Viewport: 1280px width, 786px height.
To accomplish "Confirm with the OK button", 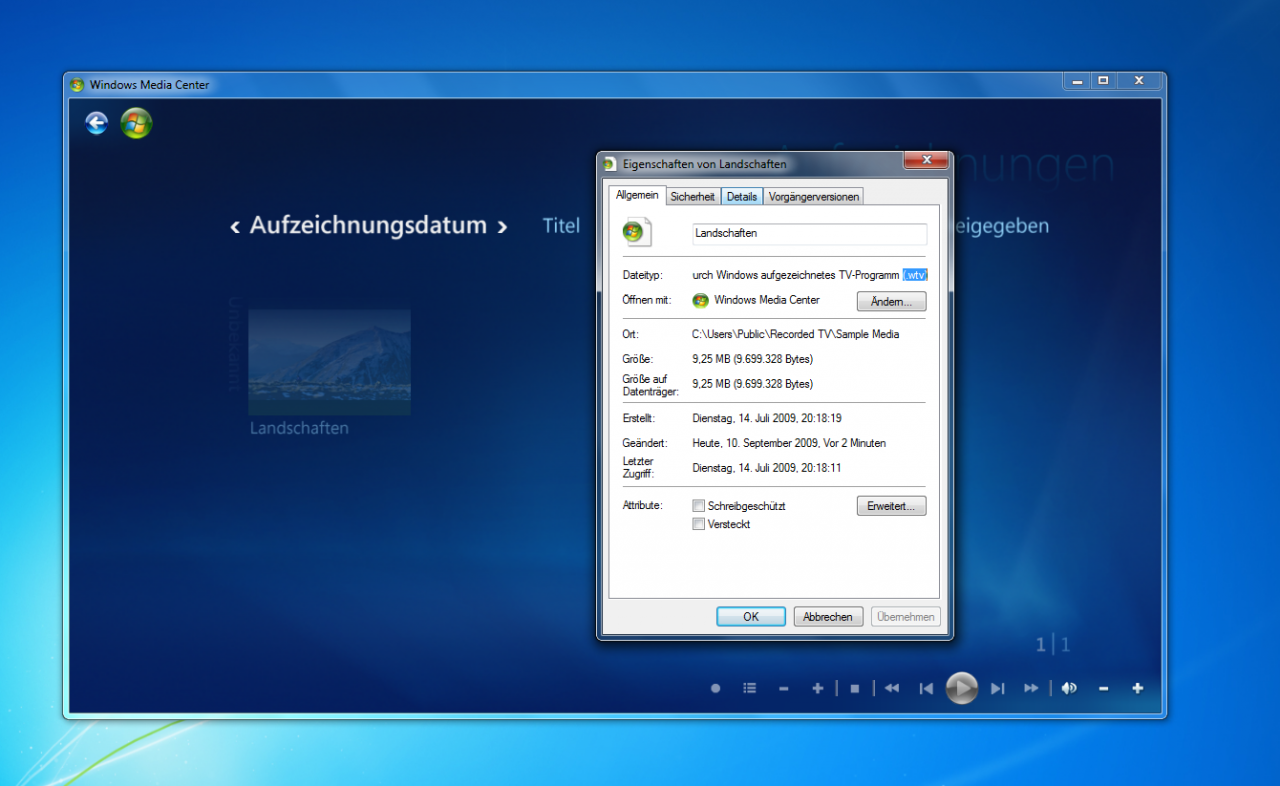I will (x=751, y=617).
